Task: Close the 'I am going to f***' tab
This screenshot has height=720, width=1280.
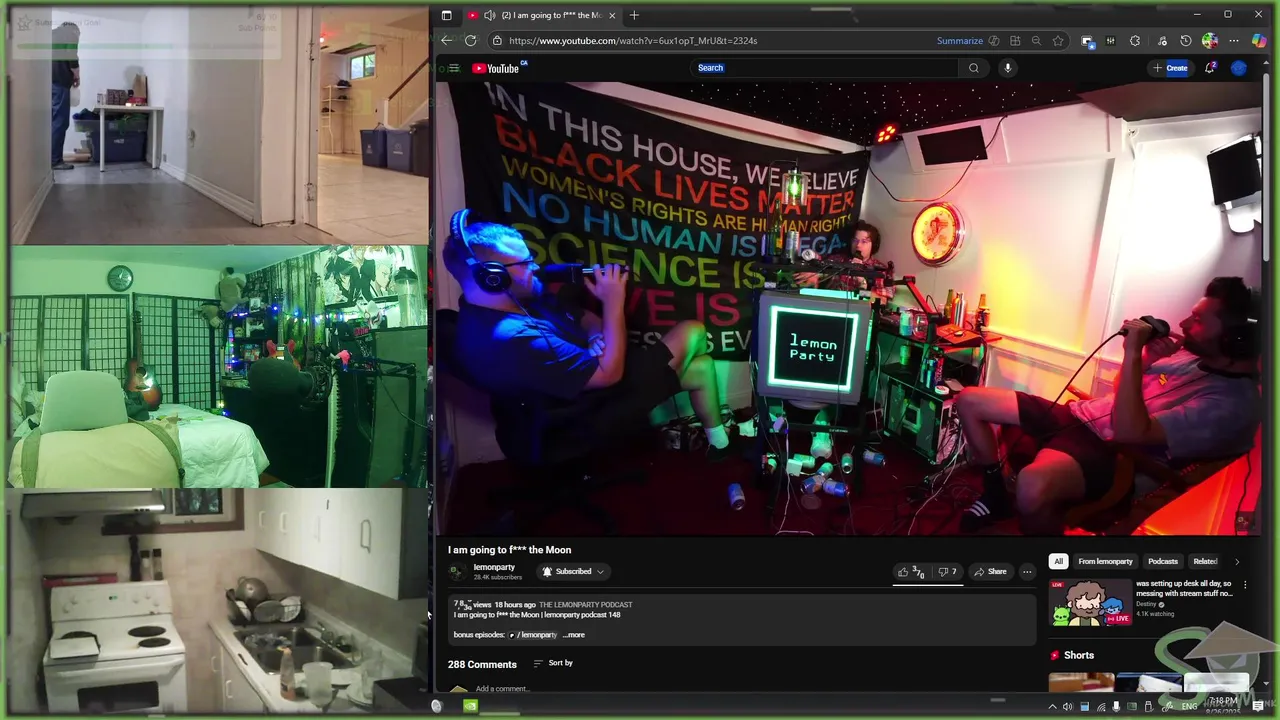Action: tap(612, 15)
